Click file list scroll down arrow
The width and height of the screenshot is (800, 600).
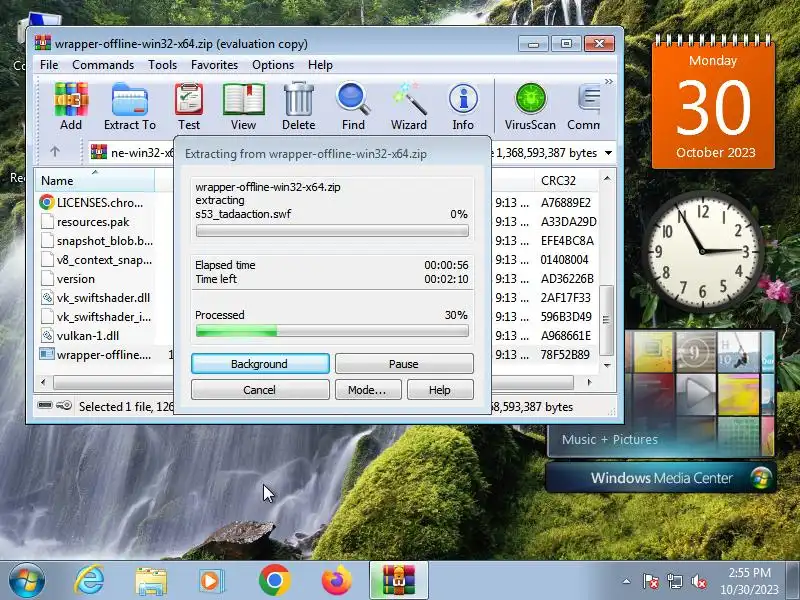tap(607, 365)
